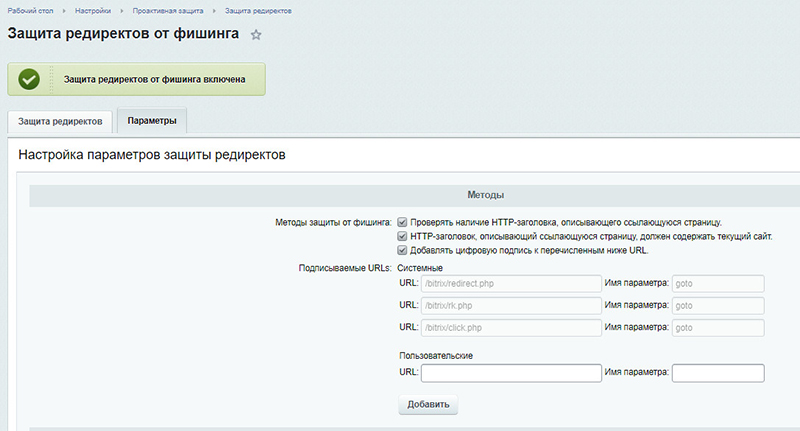Click the Подписываемые URLs label
The height and width of the screenshot is (431, 800).
(345, 268)
